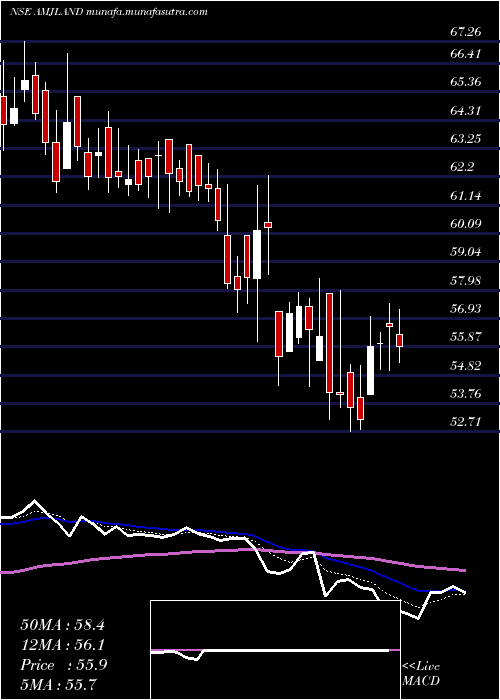500x700 pixels.
Task: Click the 61.14 price axis label
Action: [x=466, y=195]
